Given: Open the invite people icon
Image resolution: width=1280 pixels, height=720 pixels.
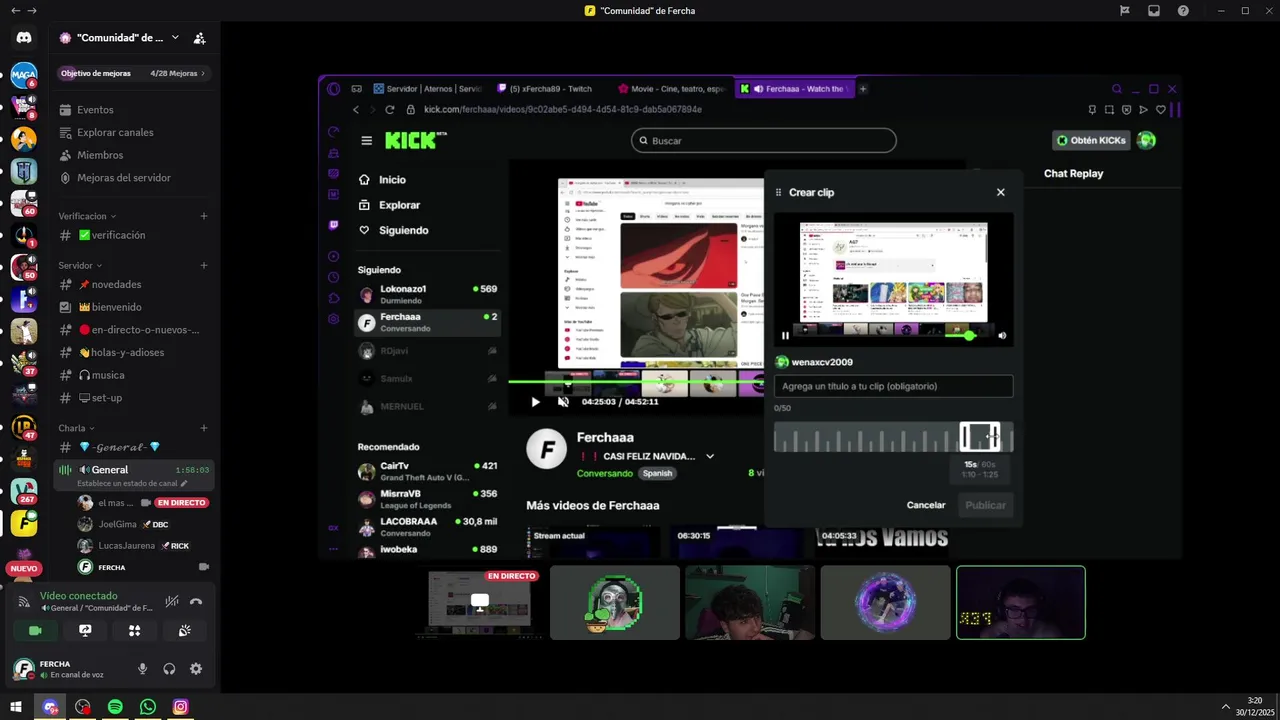Looking at the screenshot, I should 199,38.
